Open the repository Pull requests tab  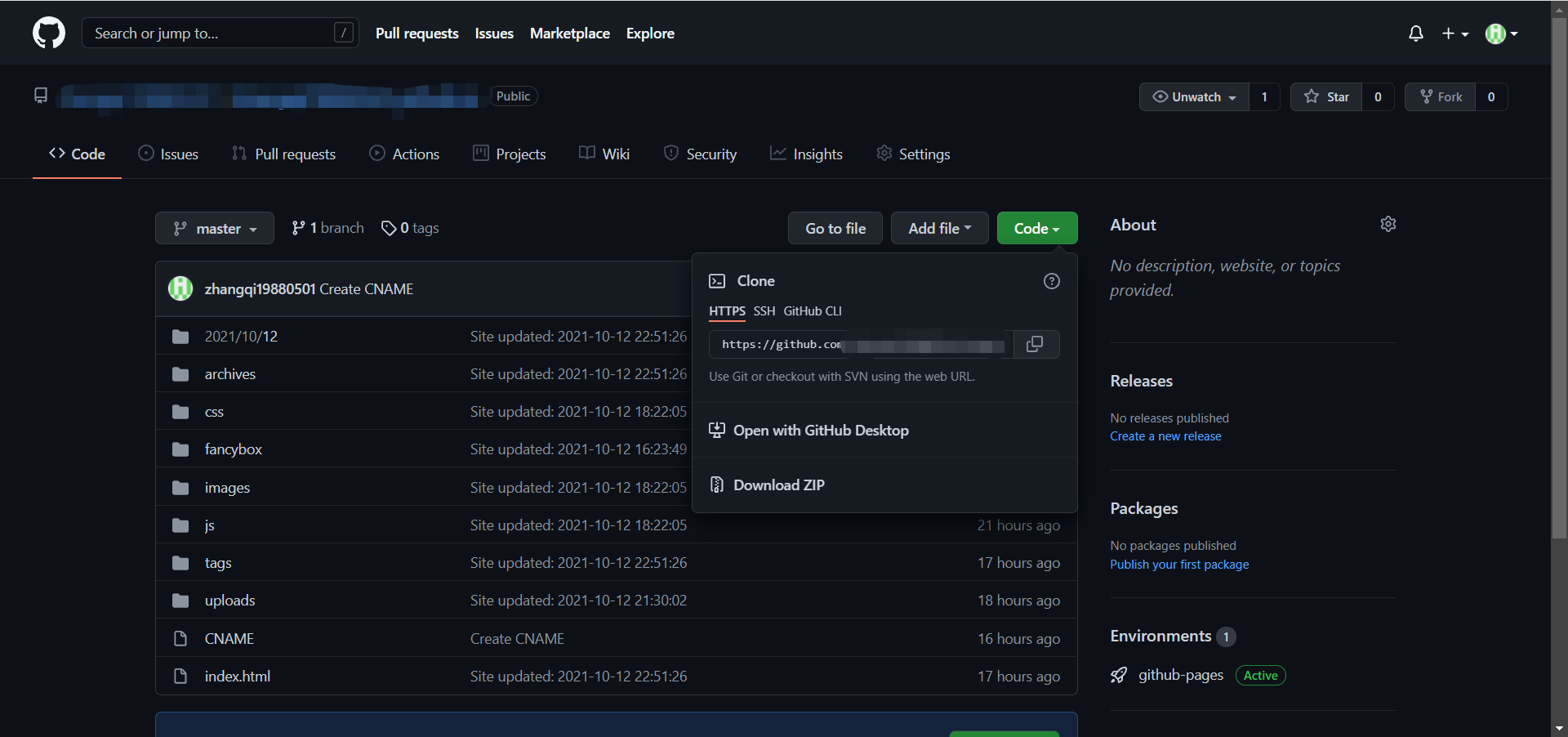click(x=283, y=154)
